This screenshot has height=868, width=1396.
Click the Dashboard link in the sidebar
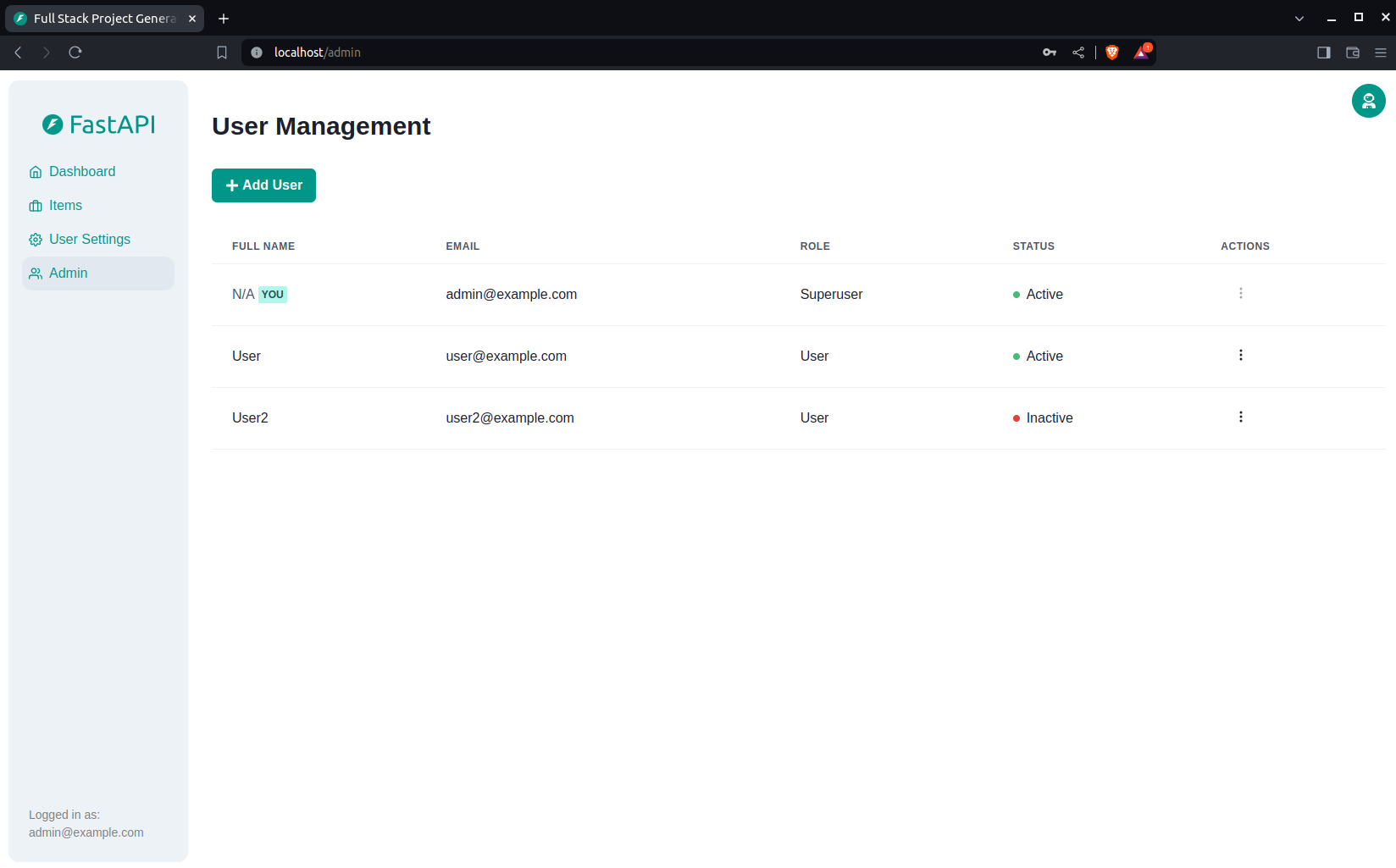point(82,171)
